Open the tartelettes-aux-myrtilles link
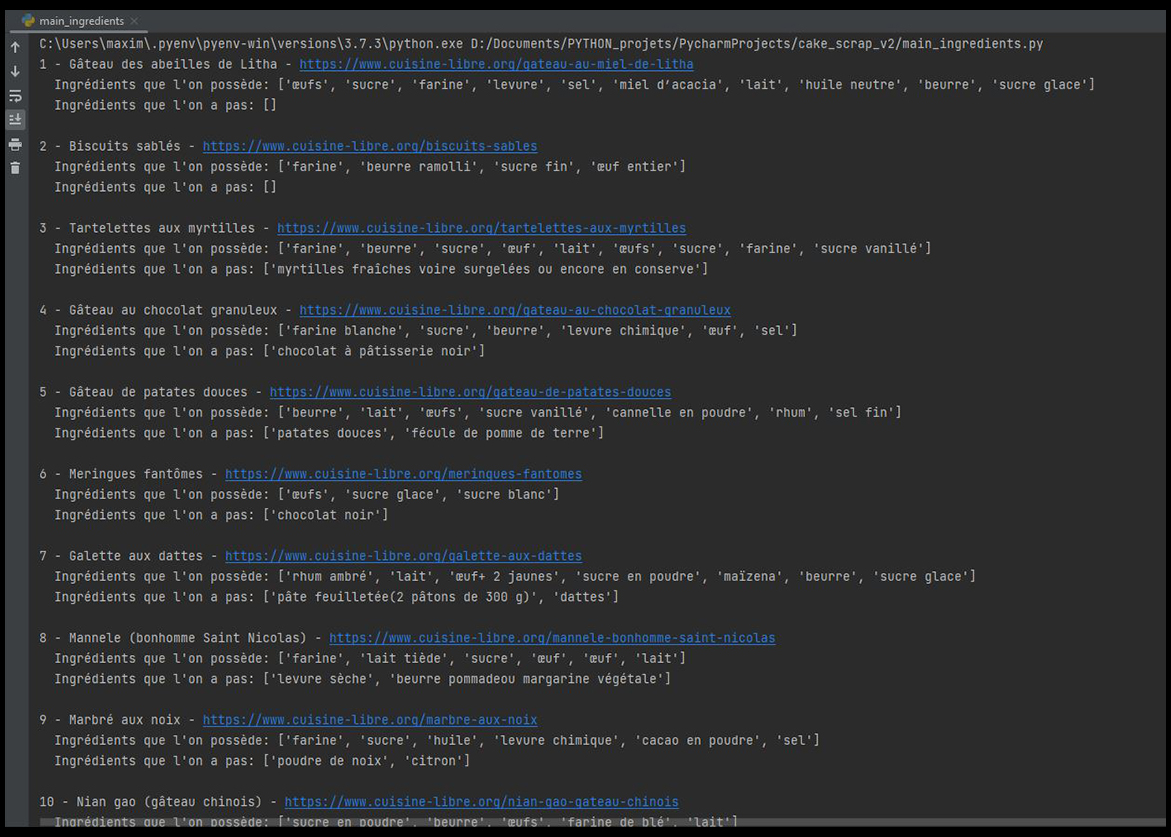This screenshot has width=1171, height=837. coord(481,228)
